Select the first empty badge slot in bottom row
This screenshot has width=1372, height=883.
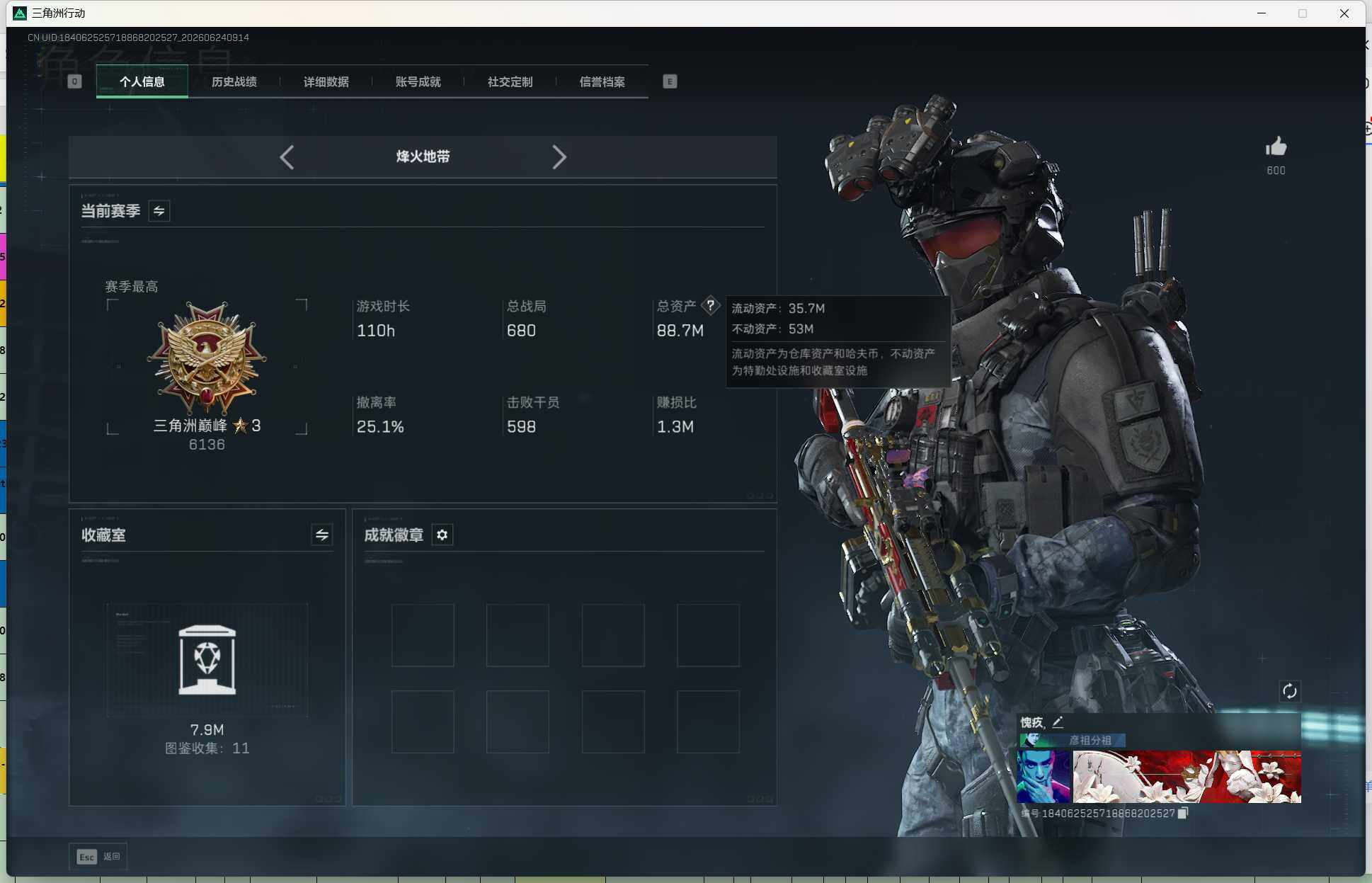(423, 722)
